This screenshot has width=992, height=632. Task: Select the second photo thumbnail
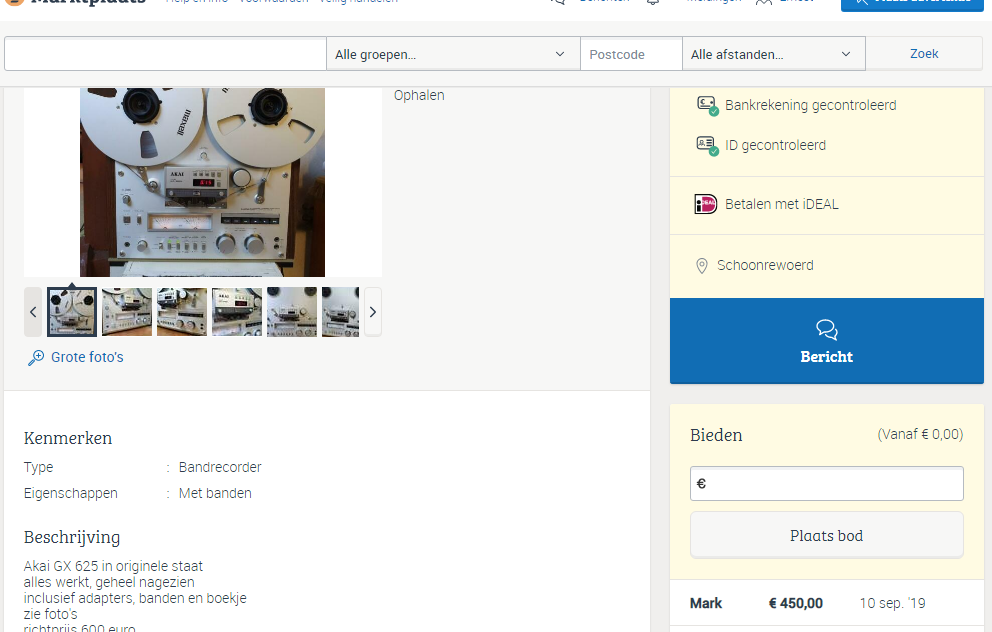click(x=127, y=312)
